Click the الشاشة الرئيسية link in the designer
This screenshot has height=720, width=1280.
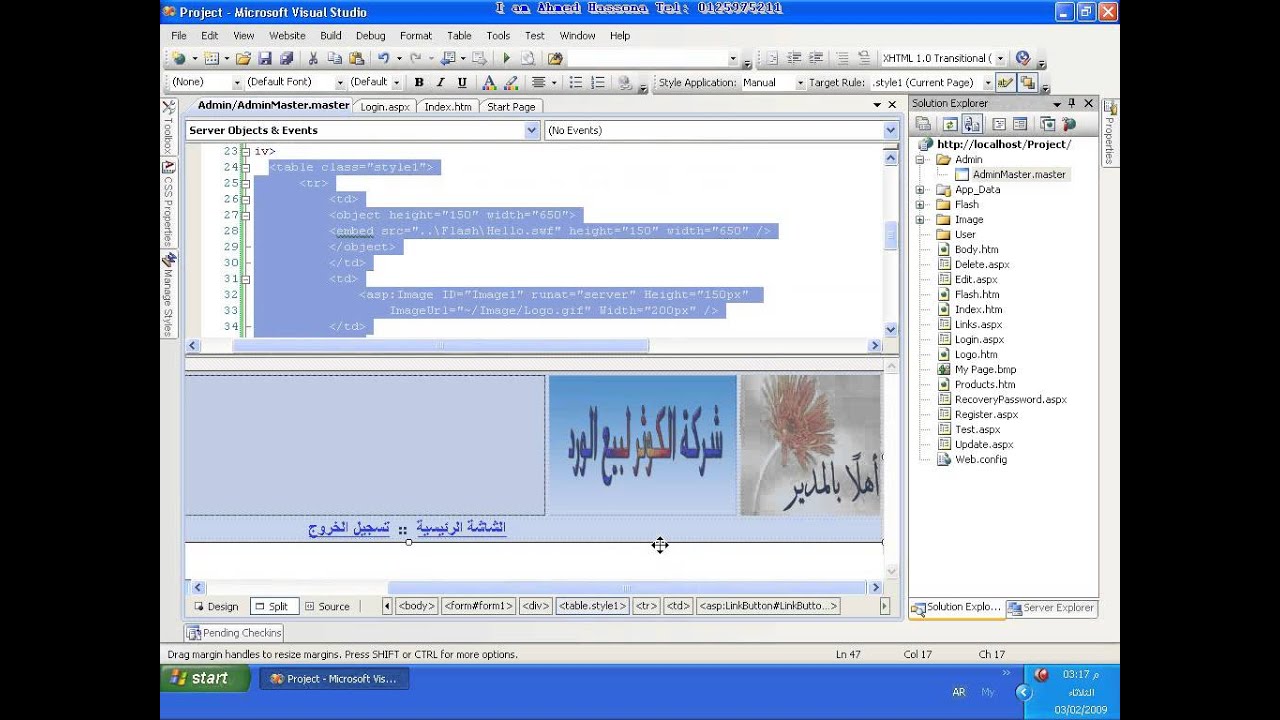tap(461, 527)
